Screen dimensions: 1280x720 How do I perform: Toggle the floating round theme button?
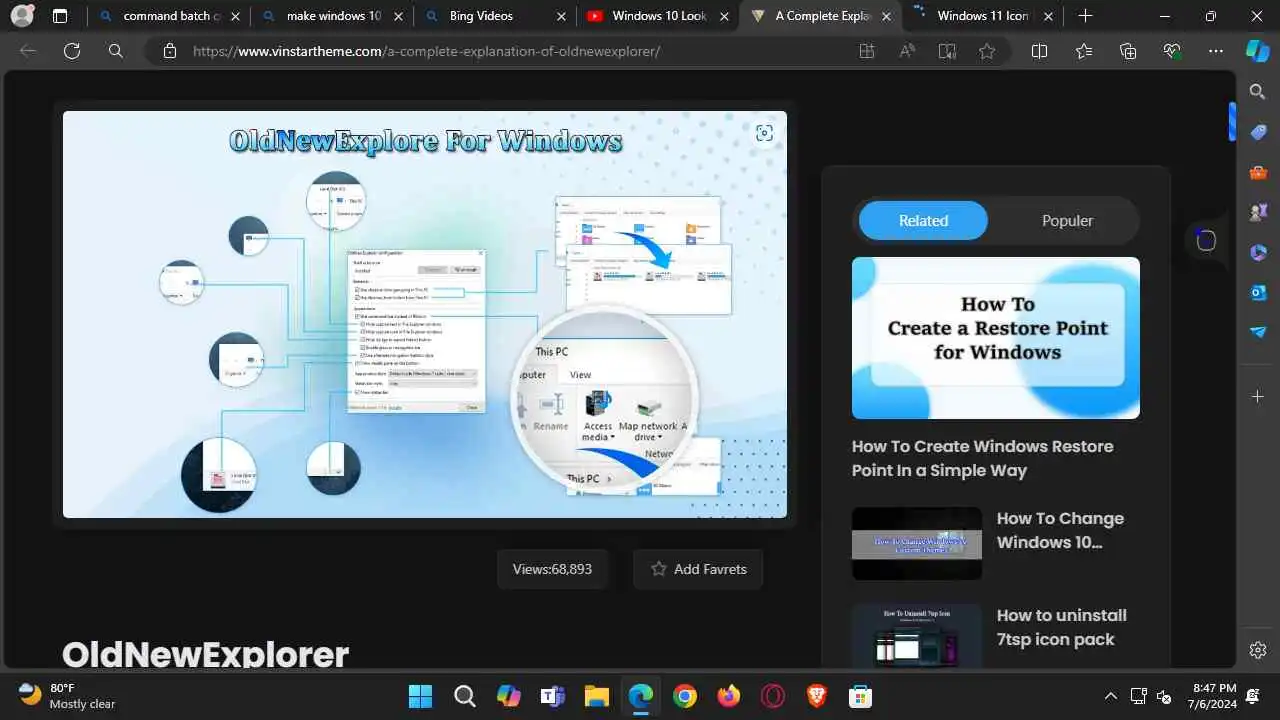point(1206,240)
